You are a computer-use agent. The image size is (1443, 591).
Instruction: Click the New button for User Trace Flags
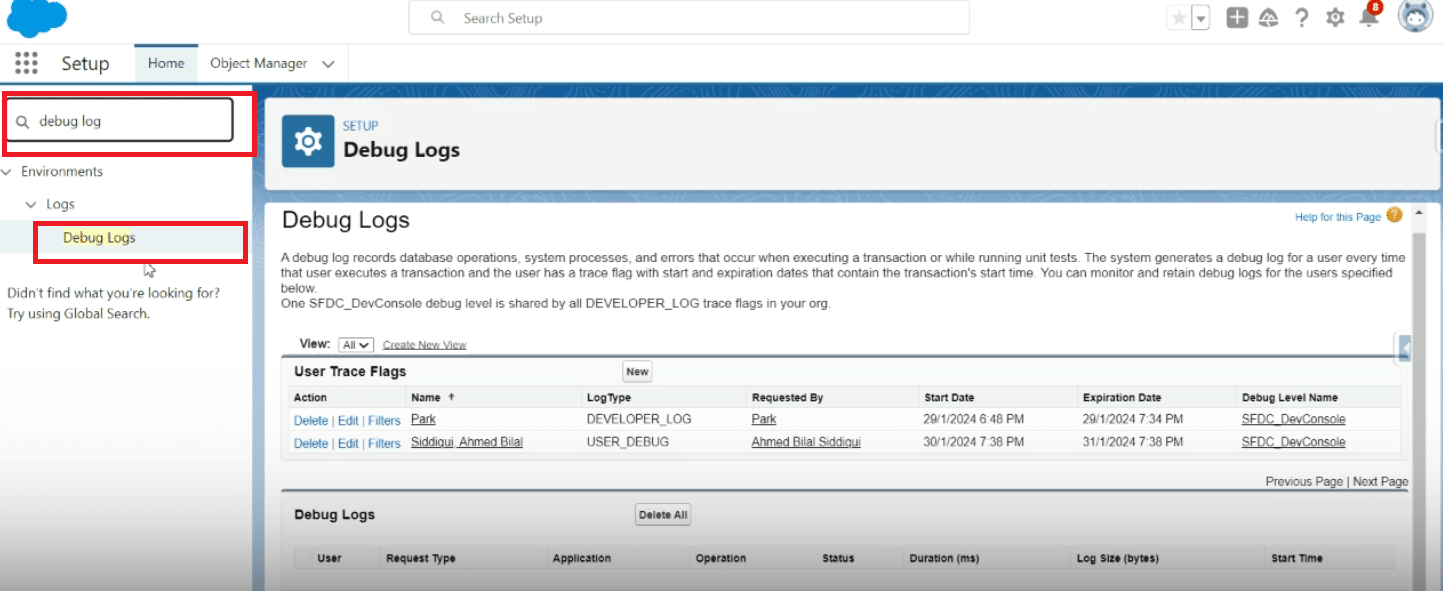tap(637, 372)
